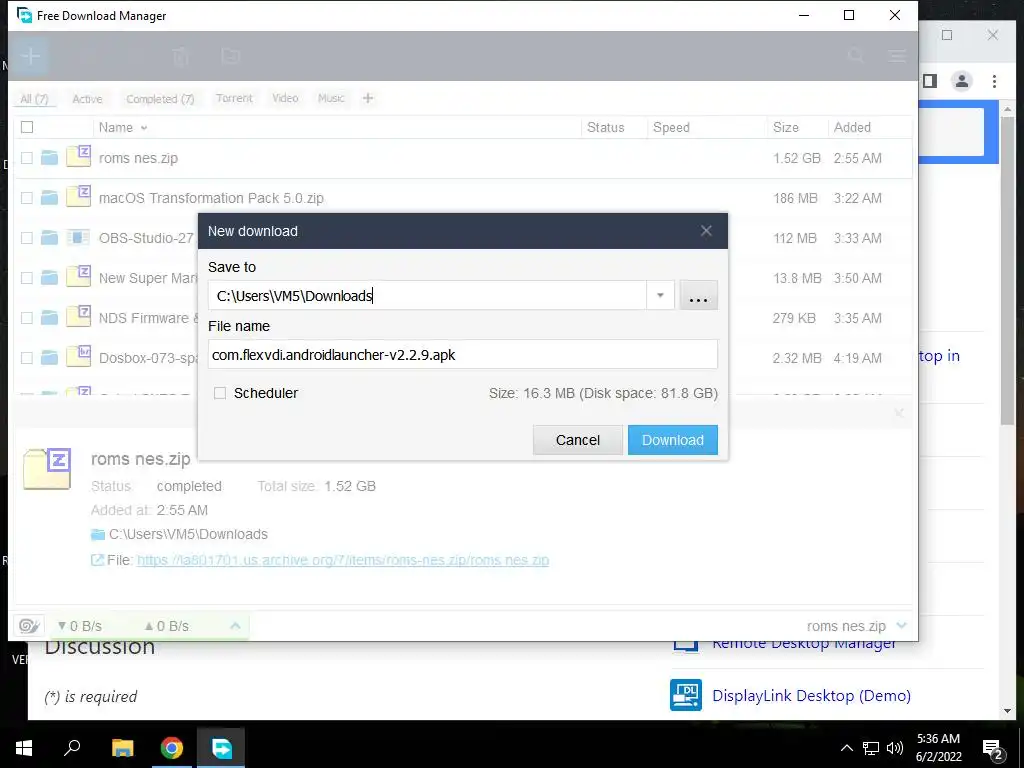This screenshot has width=1024, height=768.
Task: Open DisplayLink Desktop (Demo) link in browser
Action: point(811,696)
